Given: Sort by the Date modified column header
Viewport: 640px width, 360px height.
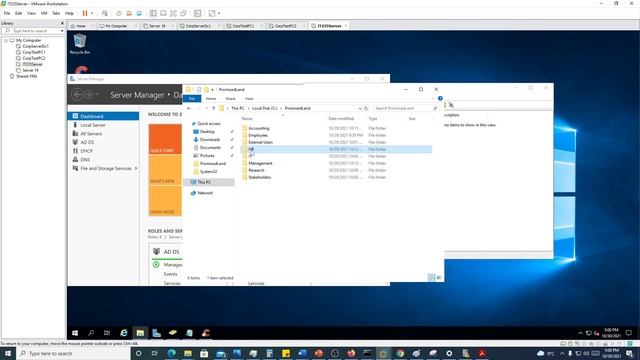Looking at the screenshot, I should tap(341, 118).
